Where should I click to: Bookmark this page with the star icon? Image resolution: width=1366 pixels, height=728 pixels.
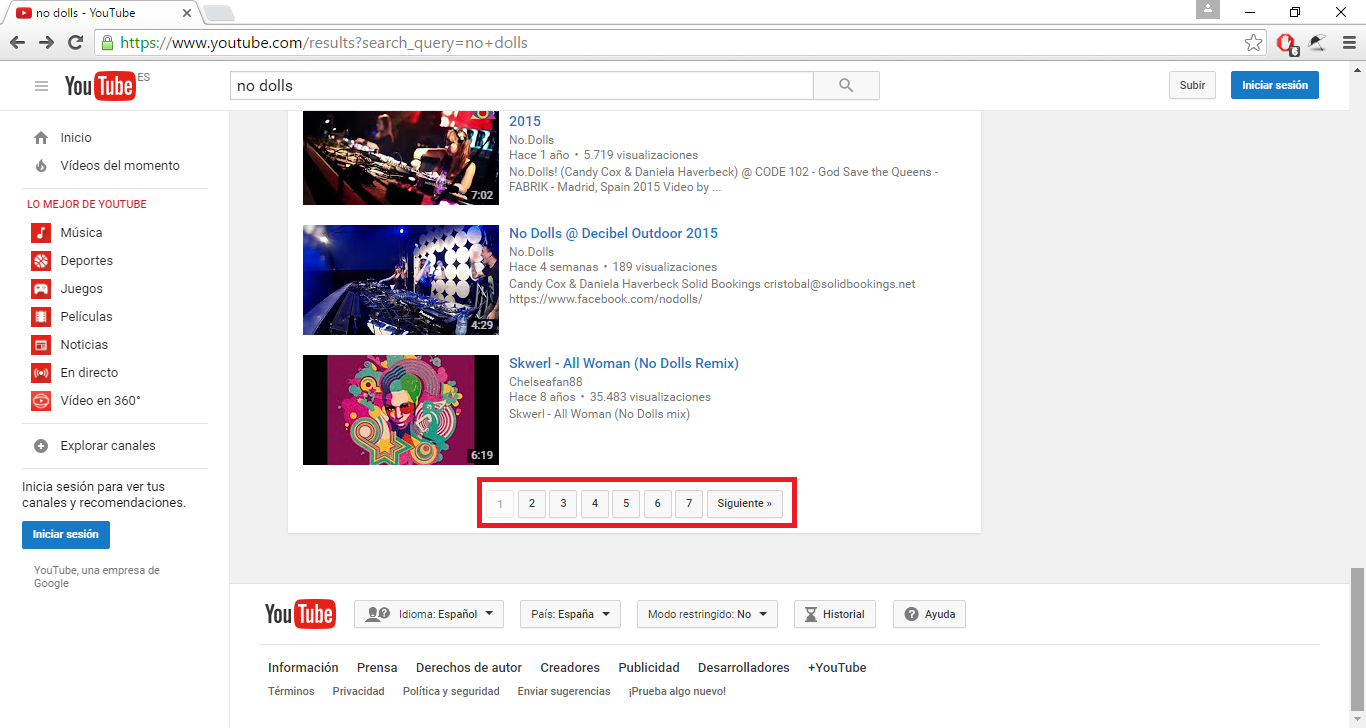[1253, 42]
